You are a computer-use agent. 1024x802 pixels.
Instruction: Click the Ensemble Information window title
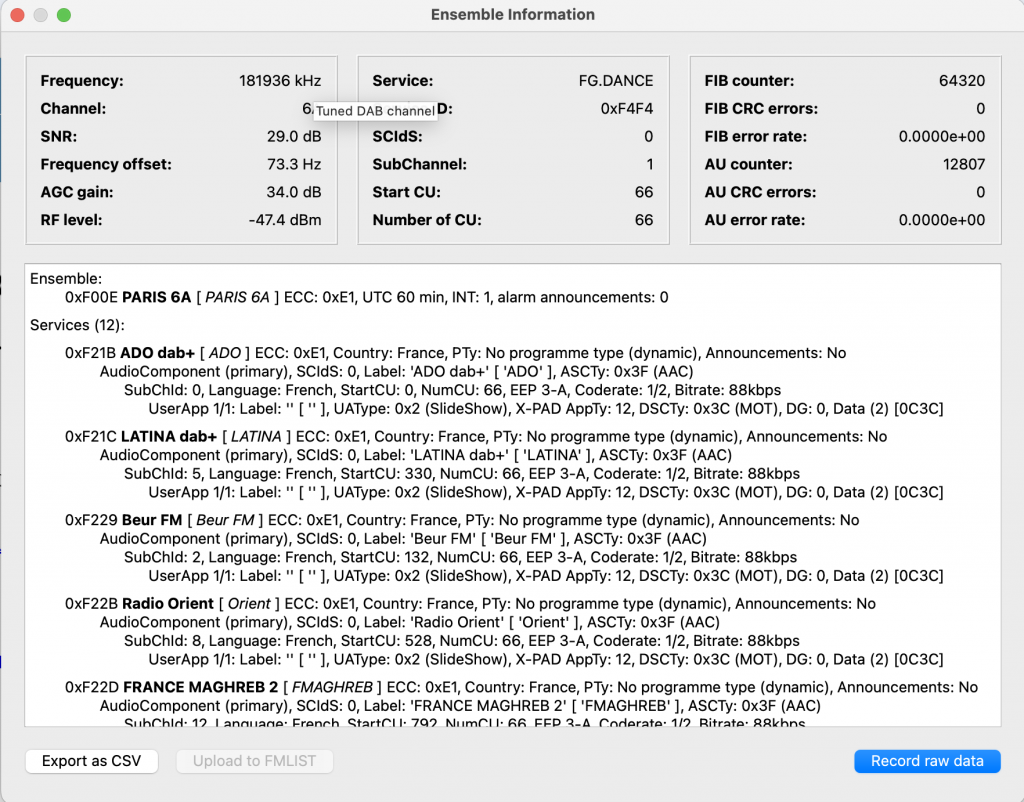[512, 15]
